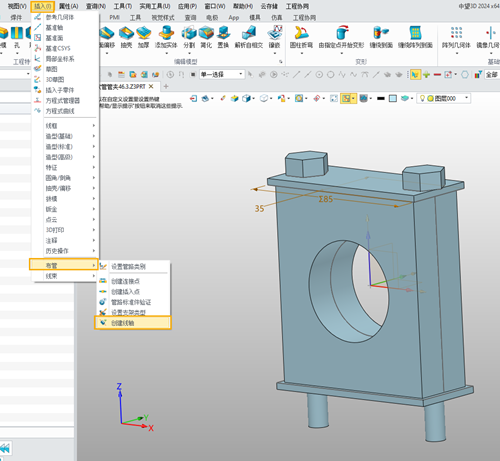Open dropdown arrow under 添加实体

point(166,53)
